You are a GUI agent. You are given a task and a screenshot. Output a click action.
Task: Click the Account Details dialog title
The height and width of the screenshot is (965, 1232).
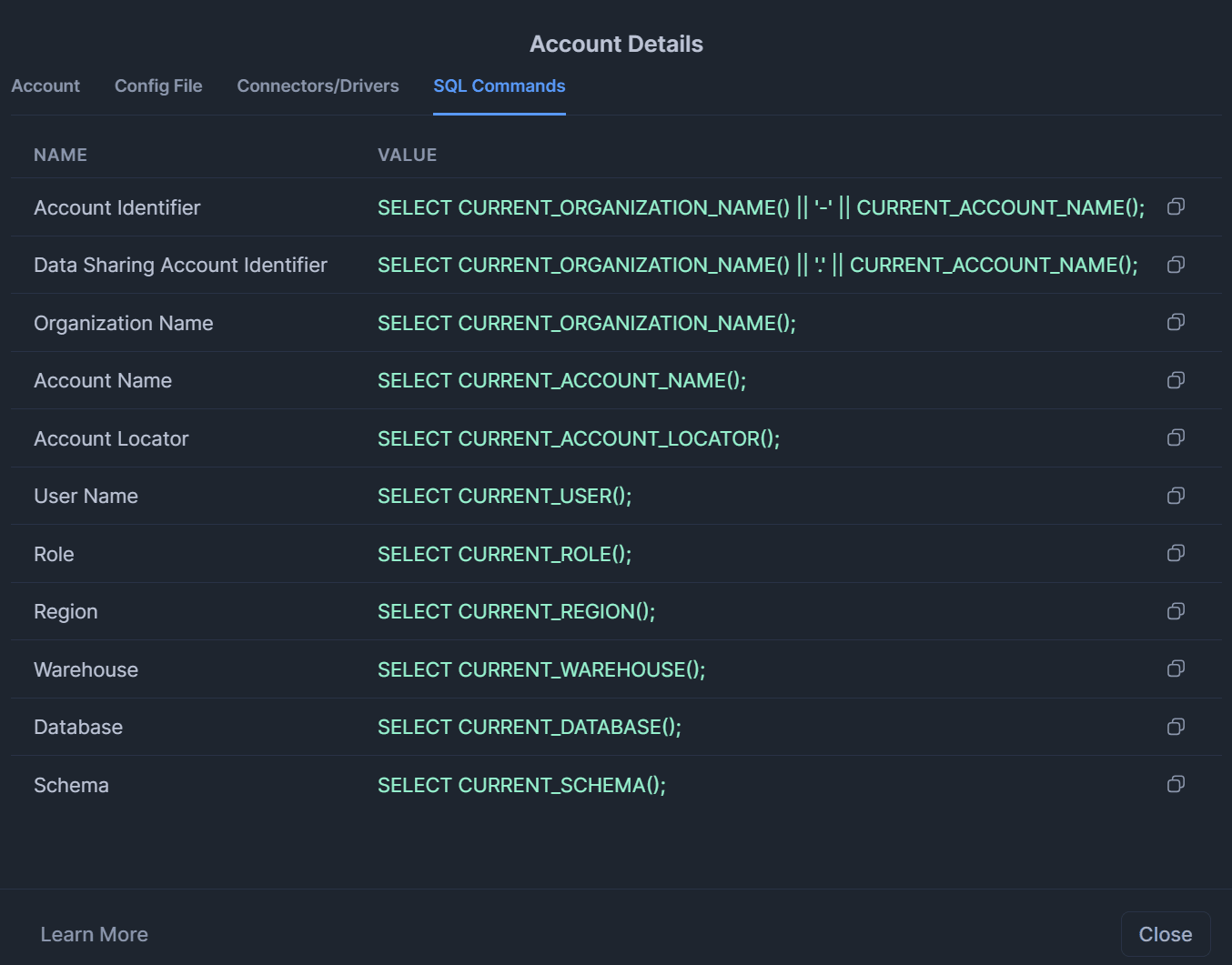click(x=616, y=44)
